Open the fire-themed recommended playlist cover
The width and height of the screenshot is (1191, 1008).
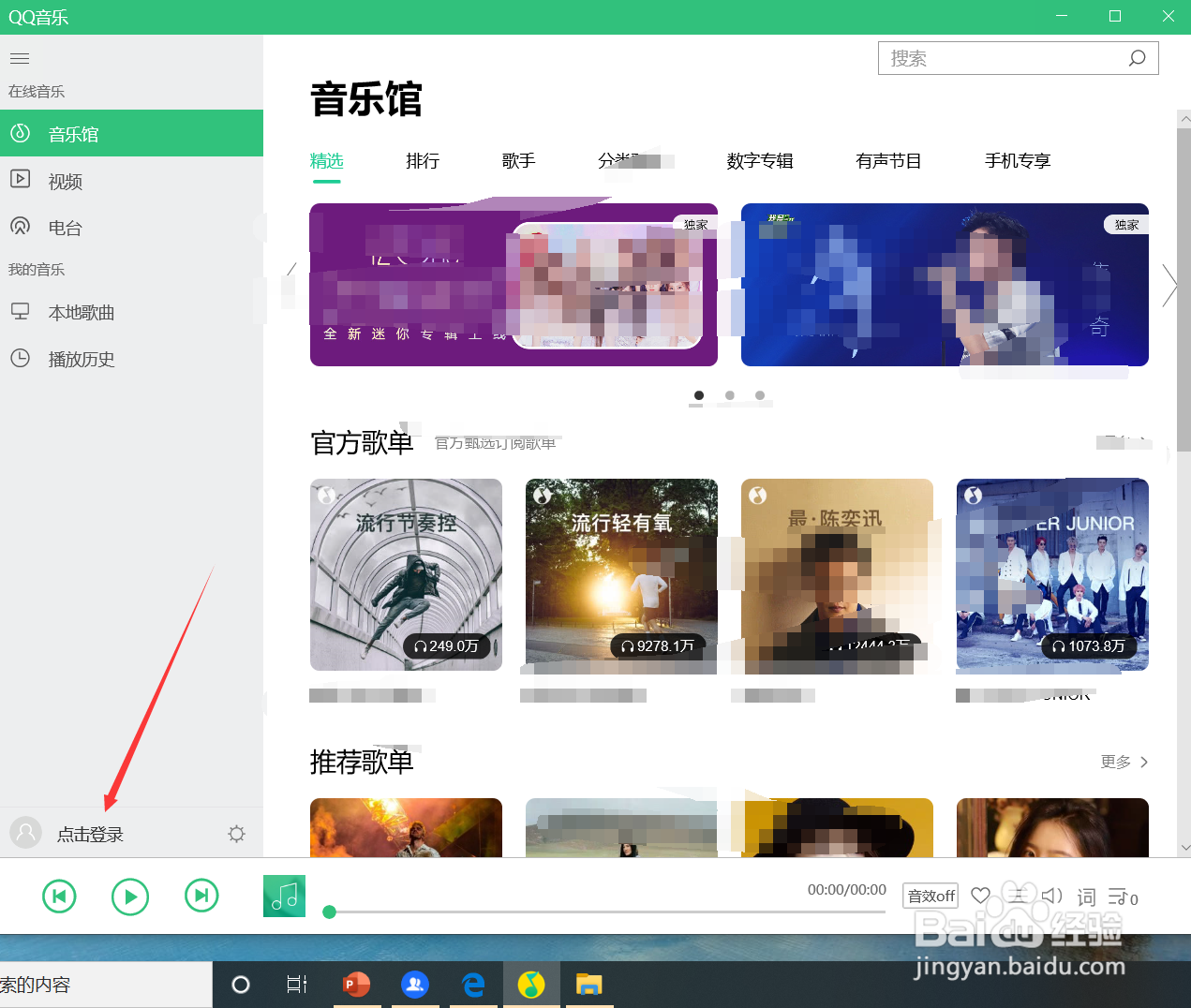406,827
